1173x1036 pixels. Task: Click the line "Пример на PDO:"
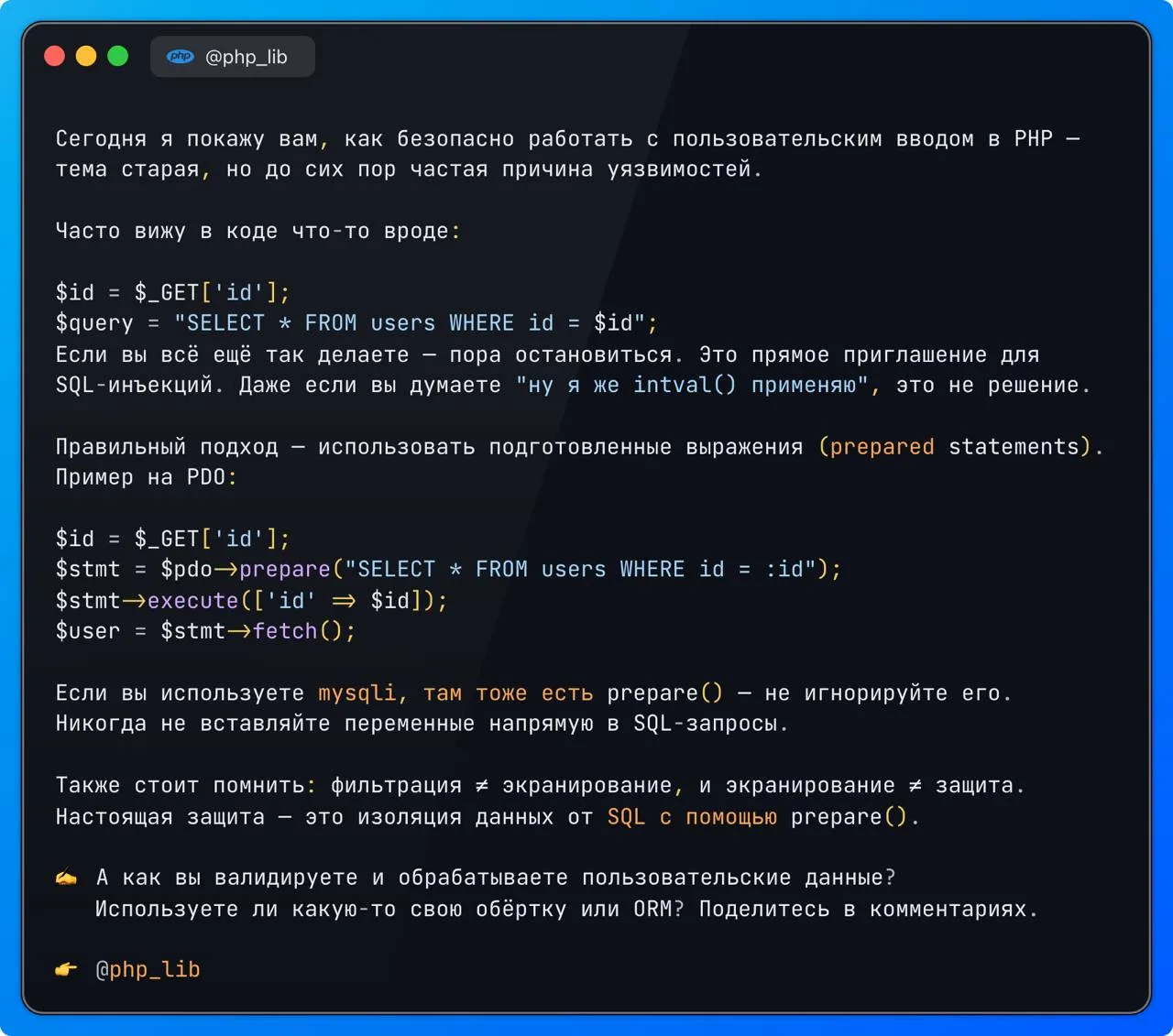click(x=147, y=477)
